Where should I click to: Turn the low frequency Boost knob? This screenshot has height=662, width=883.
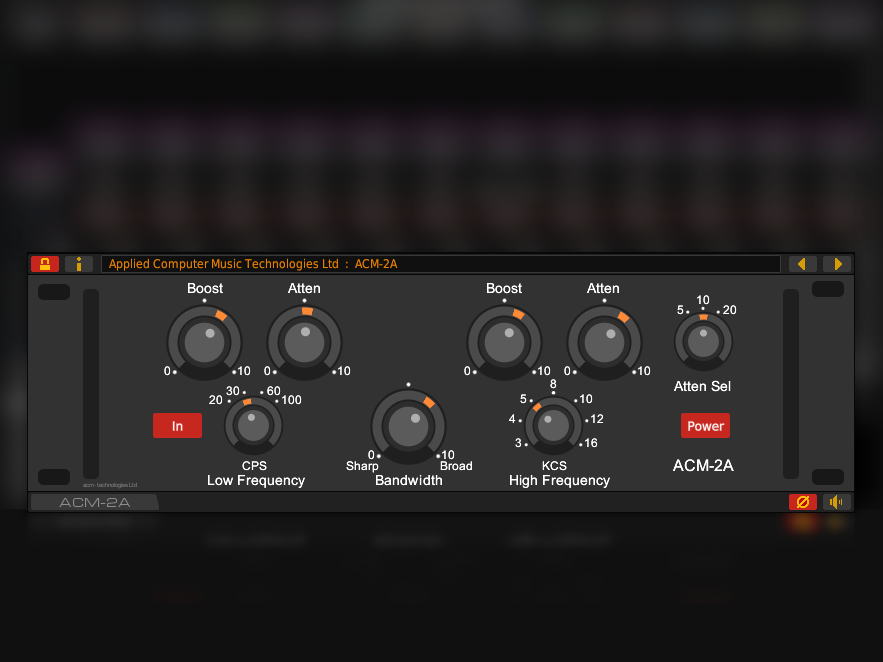coord(204,340)
